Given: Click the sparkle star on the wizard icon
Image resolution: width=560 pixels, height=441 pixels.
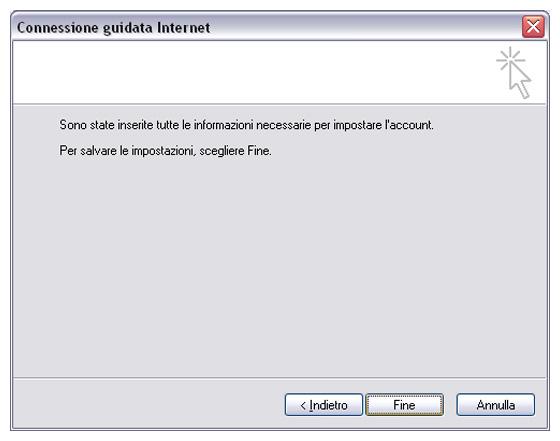Looking at the screenshot, I should click(x=510, y=59).
